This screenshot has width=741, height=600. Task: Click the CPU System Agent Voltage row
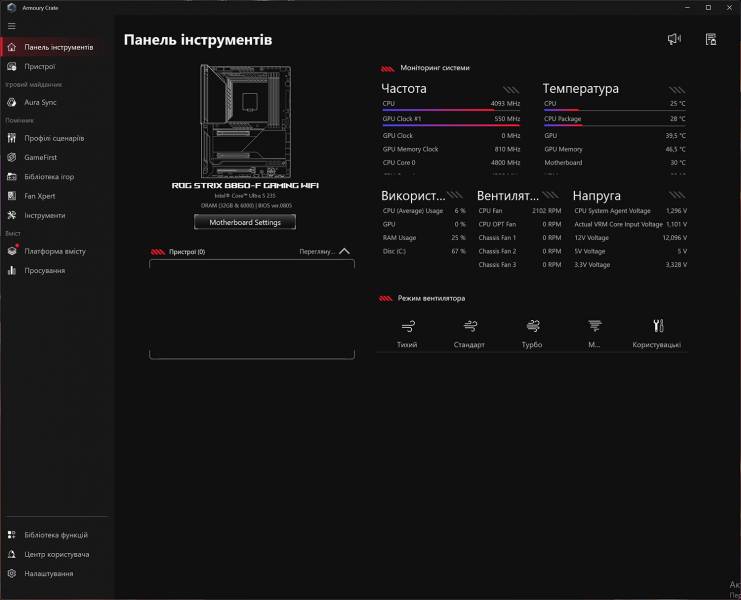pyautogui.click(x=630, y=211)
